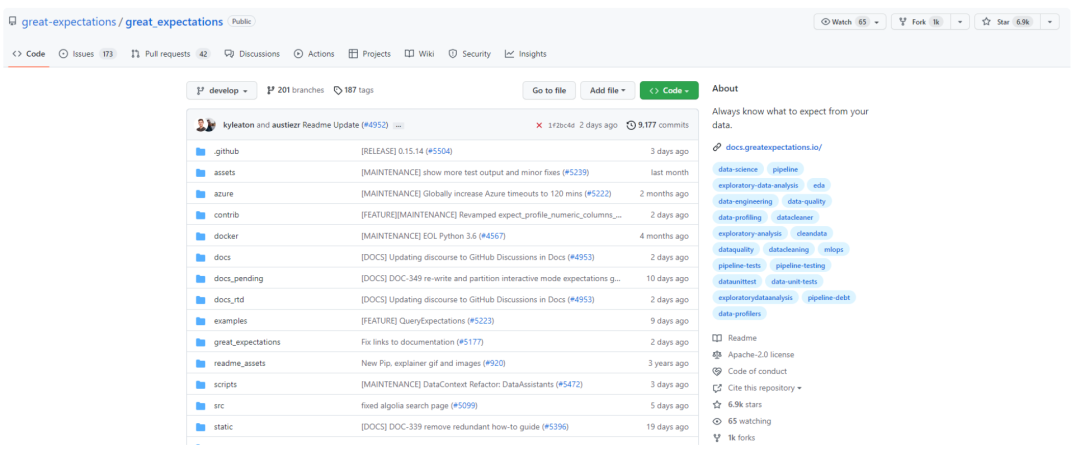Click the failed status X icon
The image size is (1080, 455).
539,125
